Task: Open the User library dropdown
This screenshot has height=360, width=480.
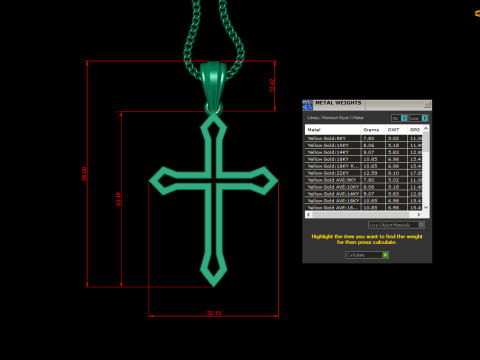Action: tap(418, 118)
